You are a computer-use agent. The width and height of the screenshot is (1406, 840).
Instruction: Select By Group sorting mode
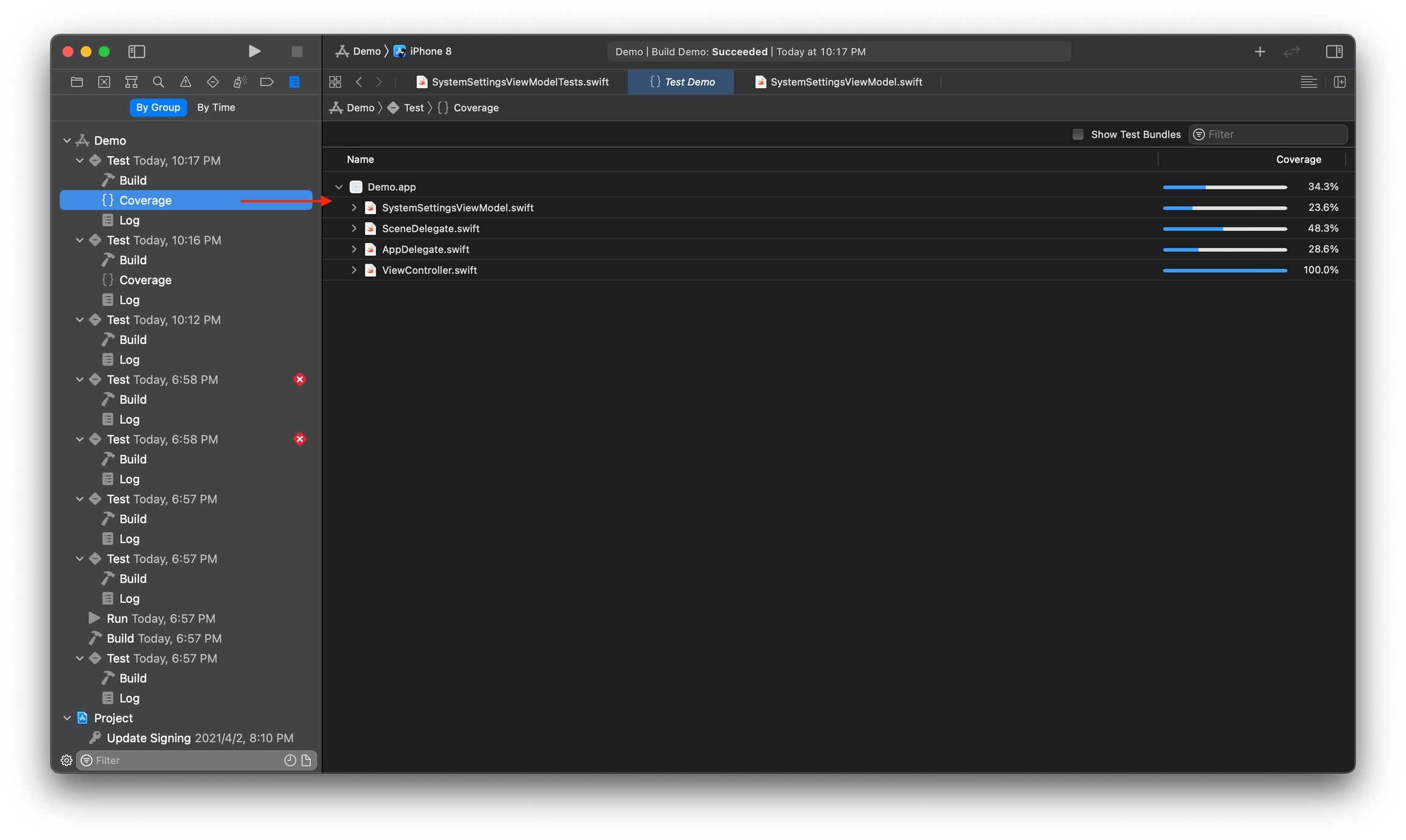coord(158,107)
